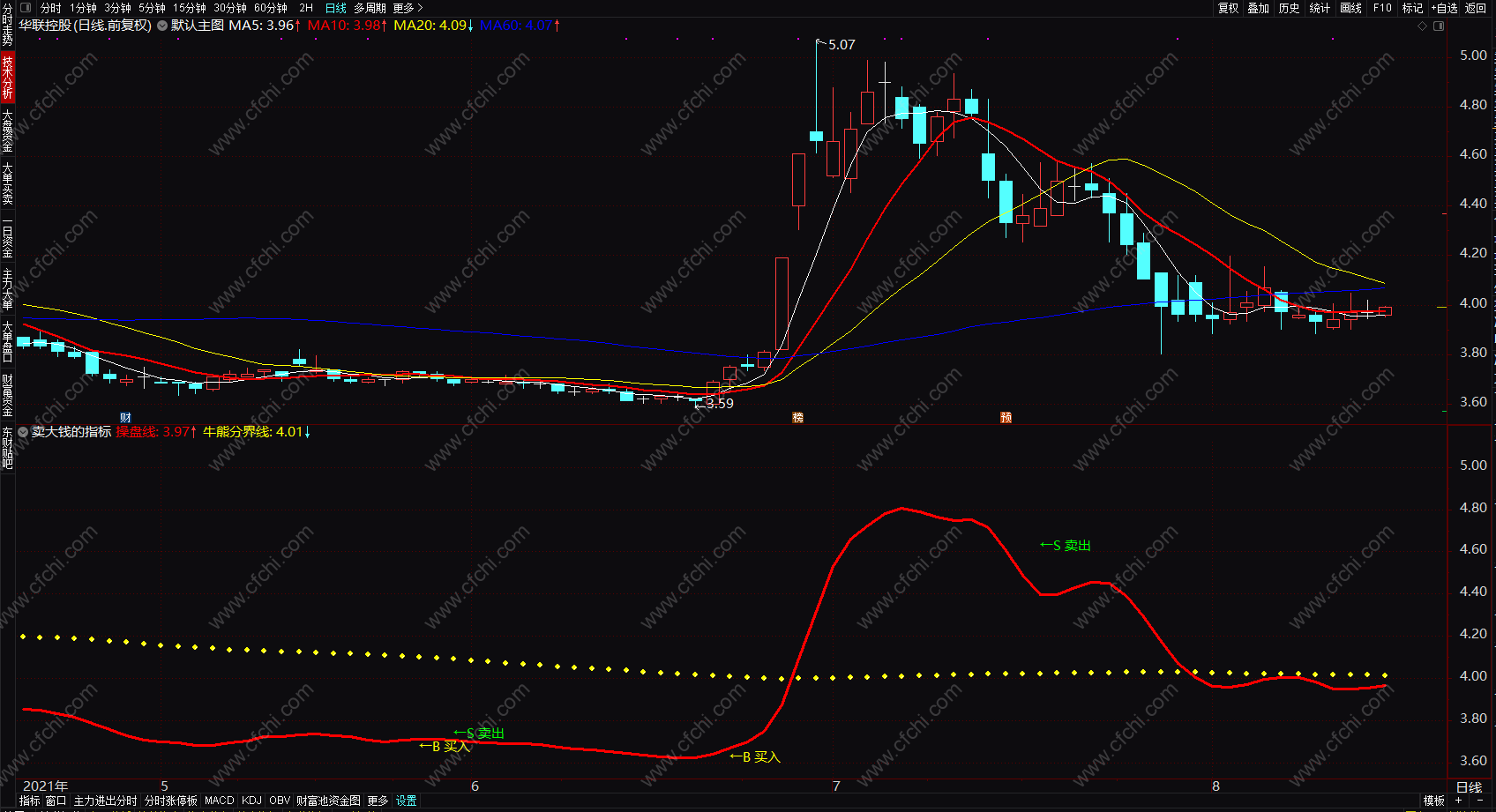Select the 60分钟 period
1496x812 pixels.
click(x=271, y=8)
